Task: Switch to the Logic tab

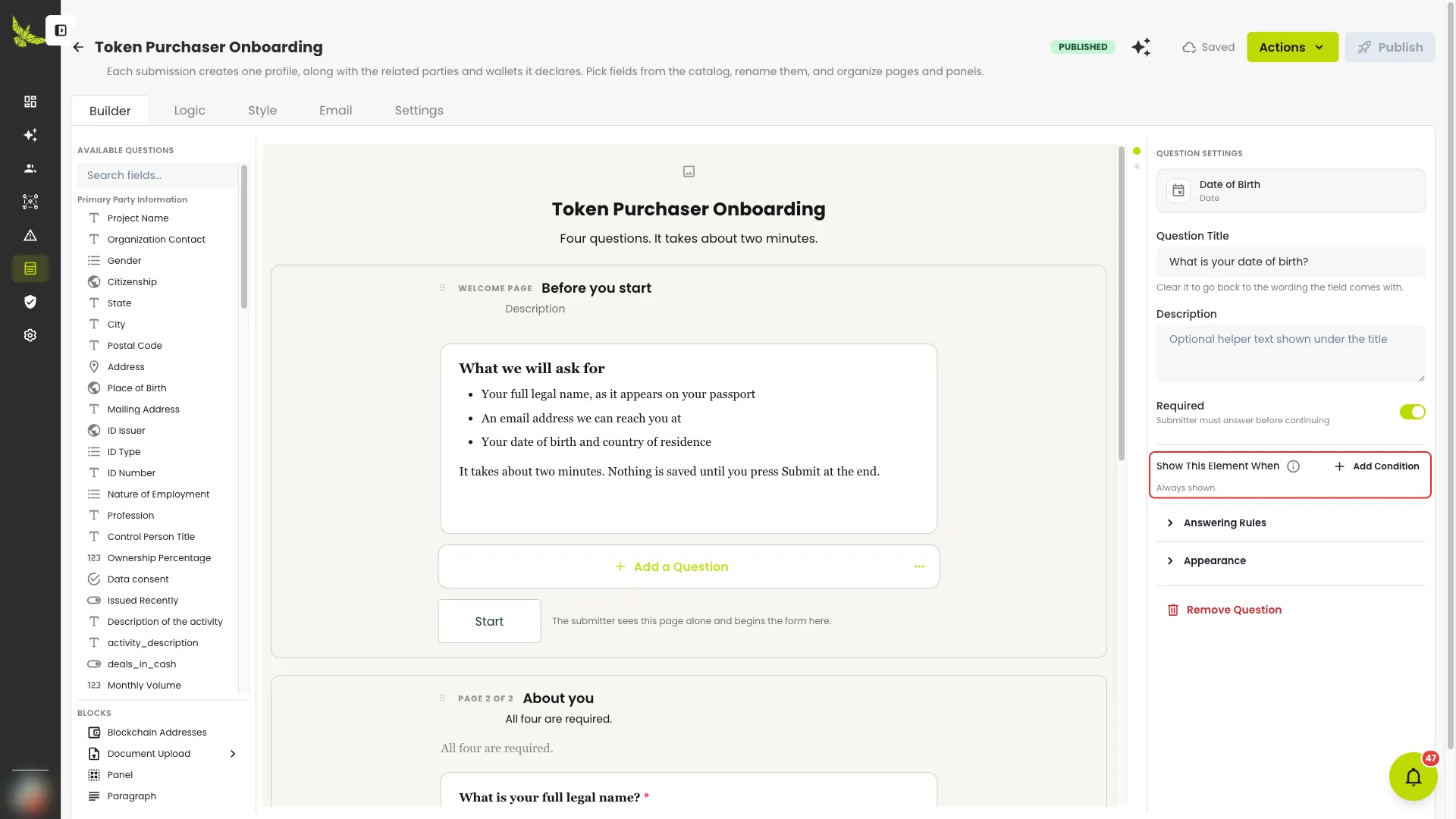Action: click(x=190, y=111)
